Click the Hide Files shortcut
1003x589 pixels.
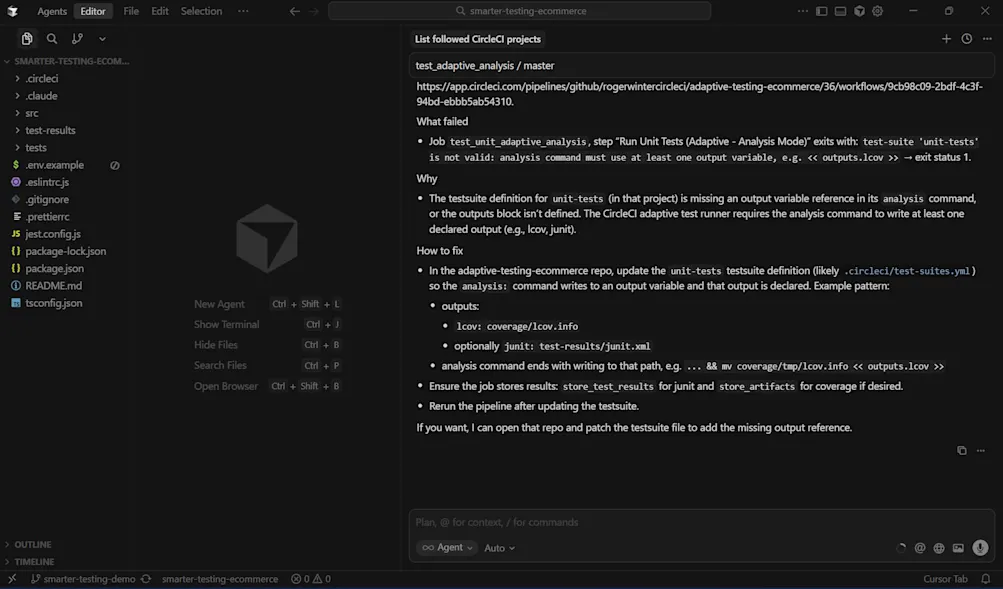[x=267, y=345]
